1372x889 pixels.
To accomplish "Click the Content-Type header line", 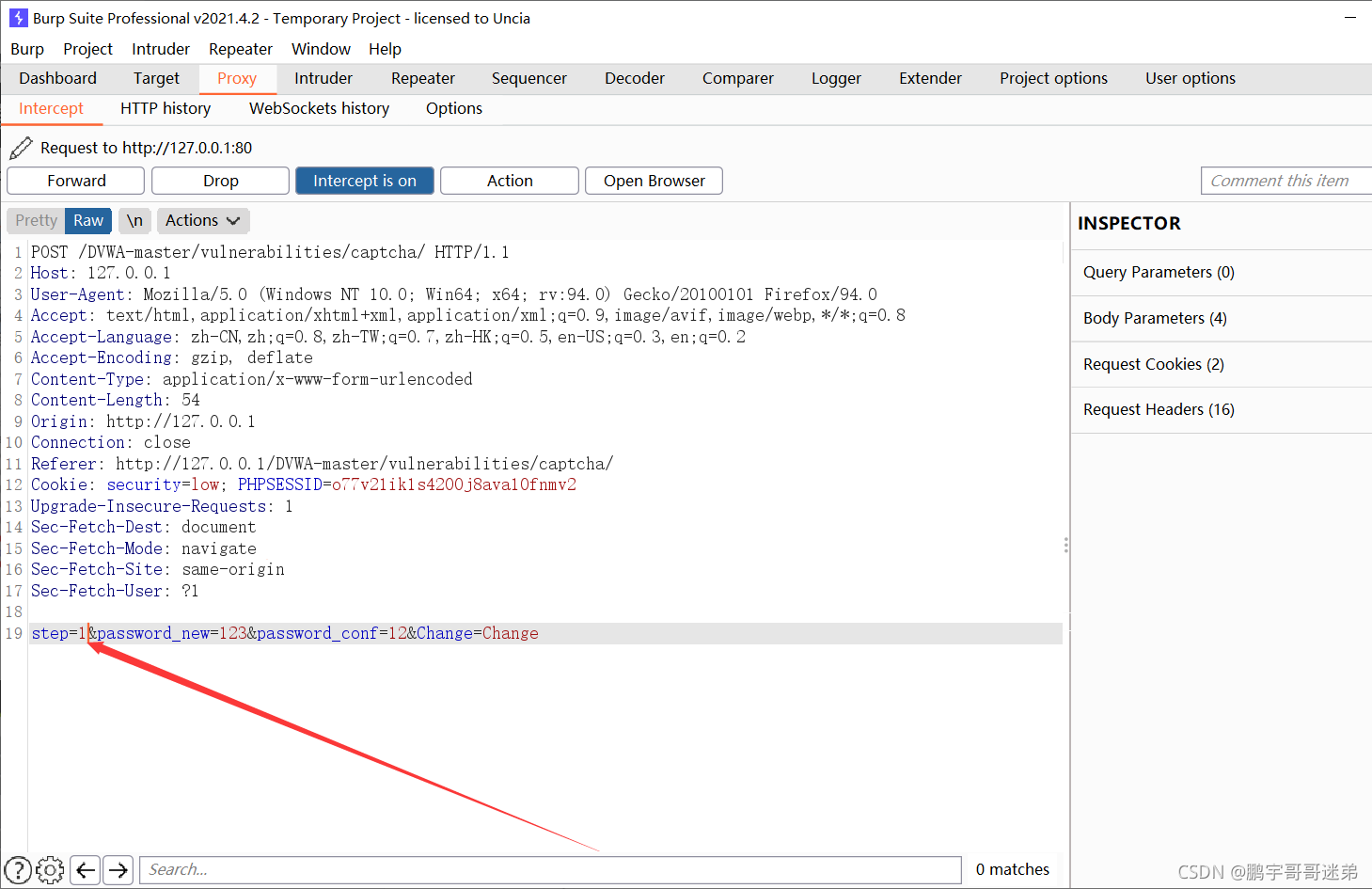I will click(251, 379).
